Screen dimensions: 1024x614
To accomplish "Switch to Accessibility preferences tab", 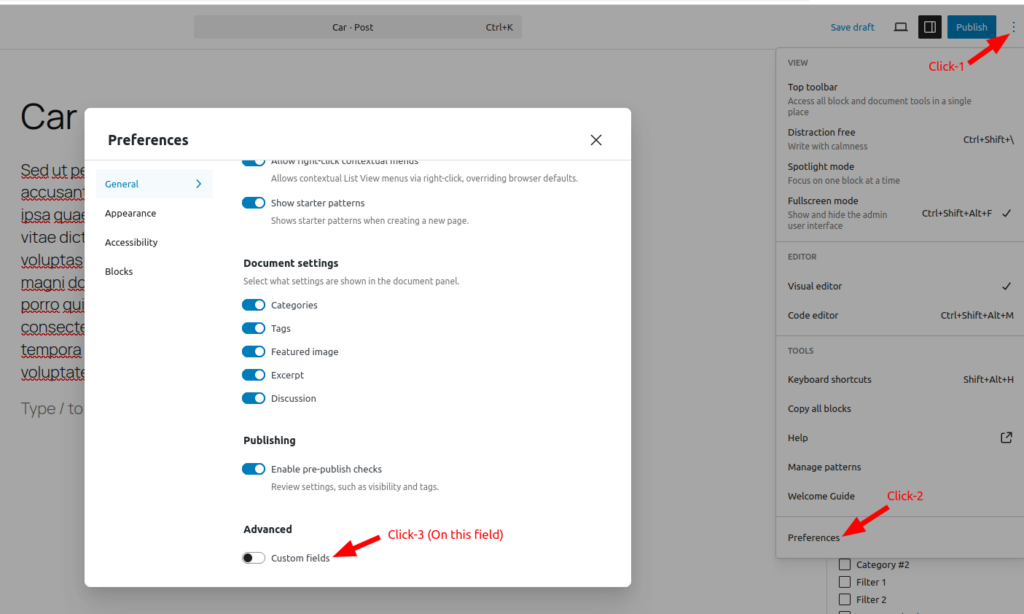I will 132,242.
